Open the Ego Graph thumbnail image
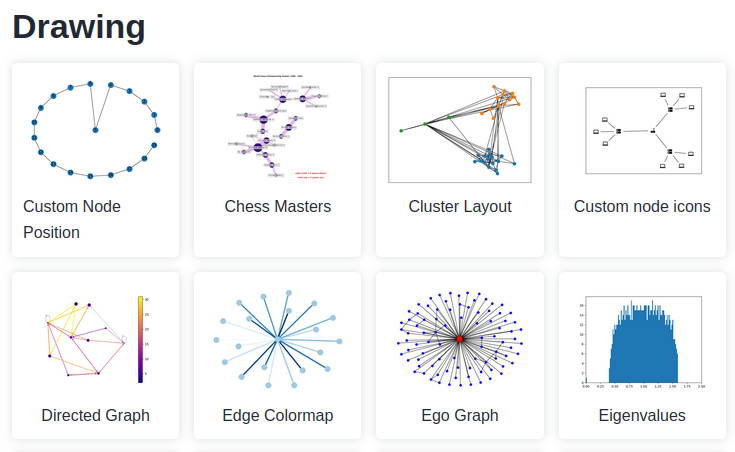This screenshot has width=735, height=452. tap(460, 340)
